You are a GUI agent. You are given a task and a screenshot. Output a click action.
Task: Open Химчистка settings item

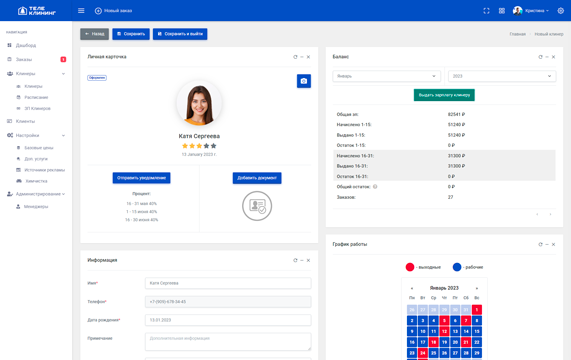tap(36, 181)
